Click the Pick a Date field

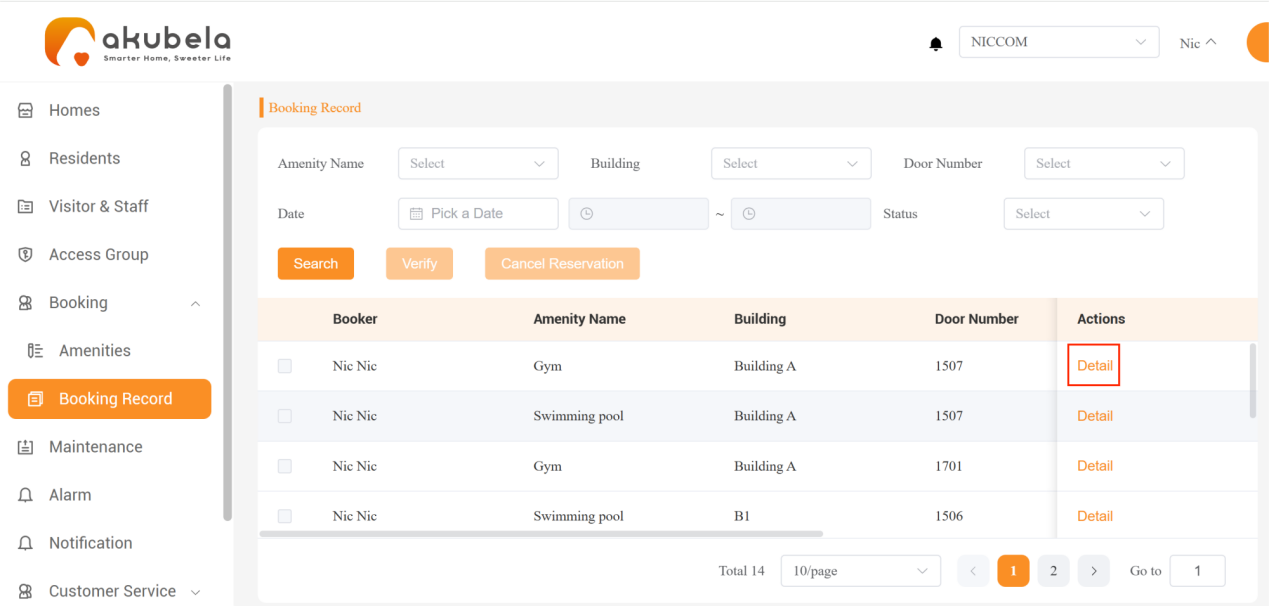478,213
